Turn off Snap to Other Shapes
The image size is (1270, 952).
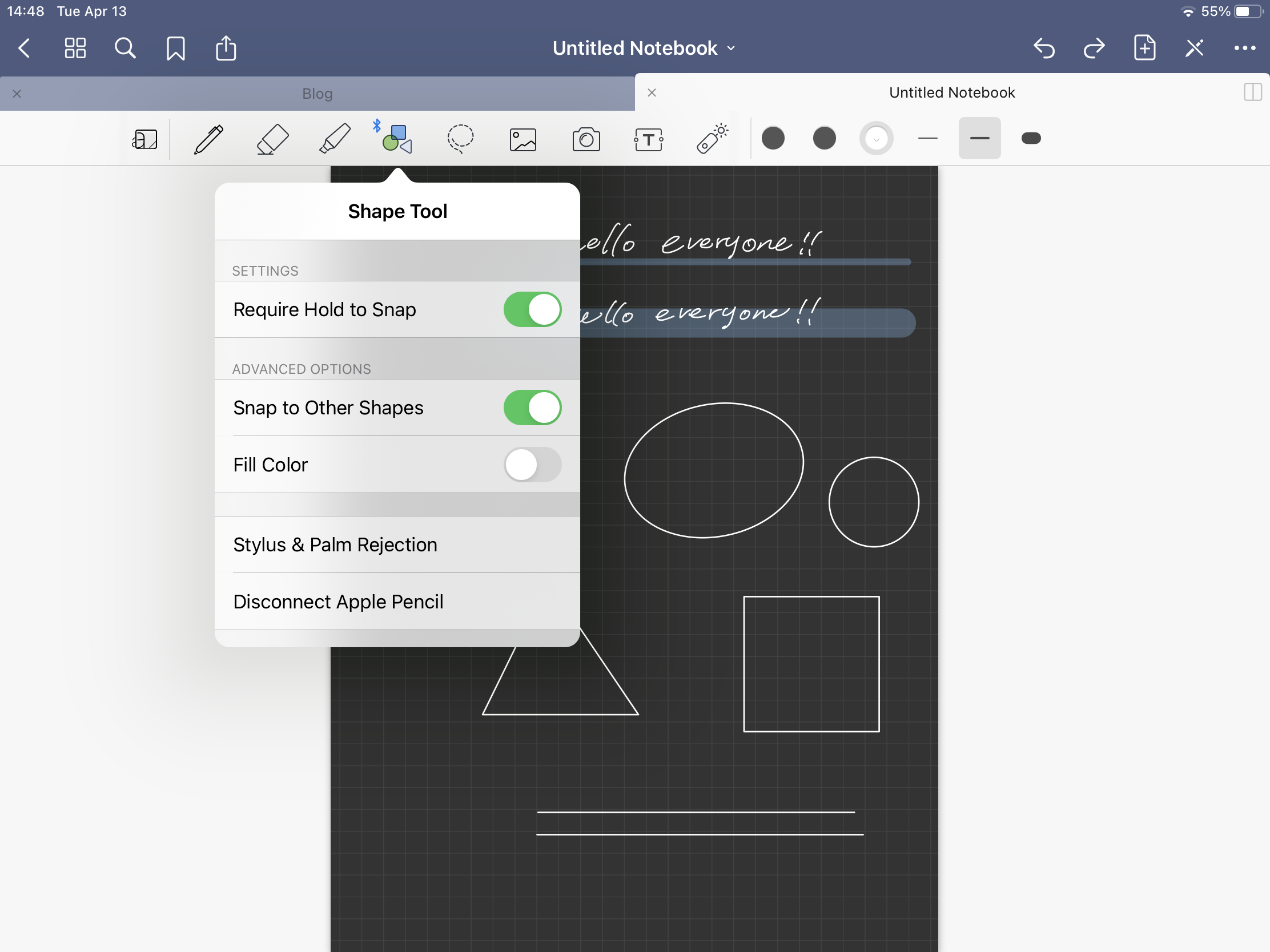pyautogui.click(x=532, y=408)
